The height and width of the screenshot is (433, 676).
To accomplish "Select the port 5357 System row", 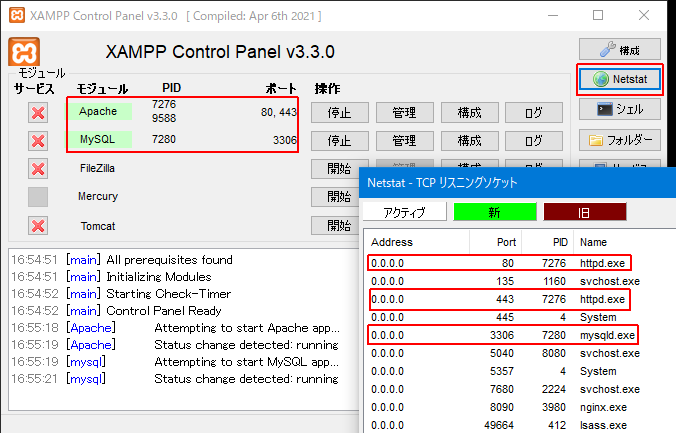I will click(x=520, y=371).
